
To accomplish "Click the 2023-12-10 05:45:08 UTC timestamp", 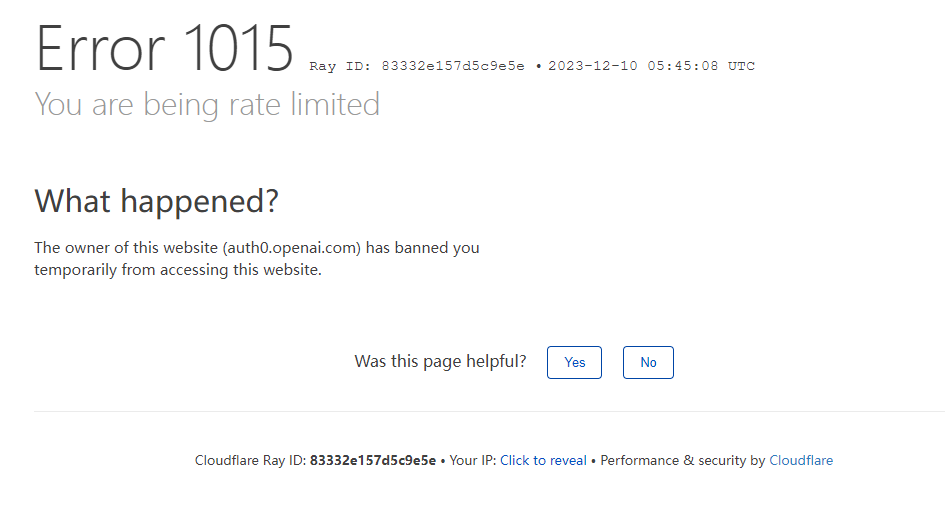I will click(652, 67).
